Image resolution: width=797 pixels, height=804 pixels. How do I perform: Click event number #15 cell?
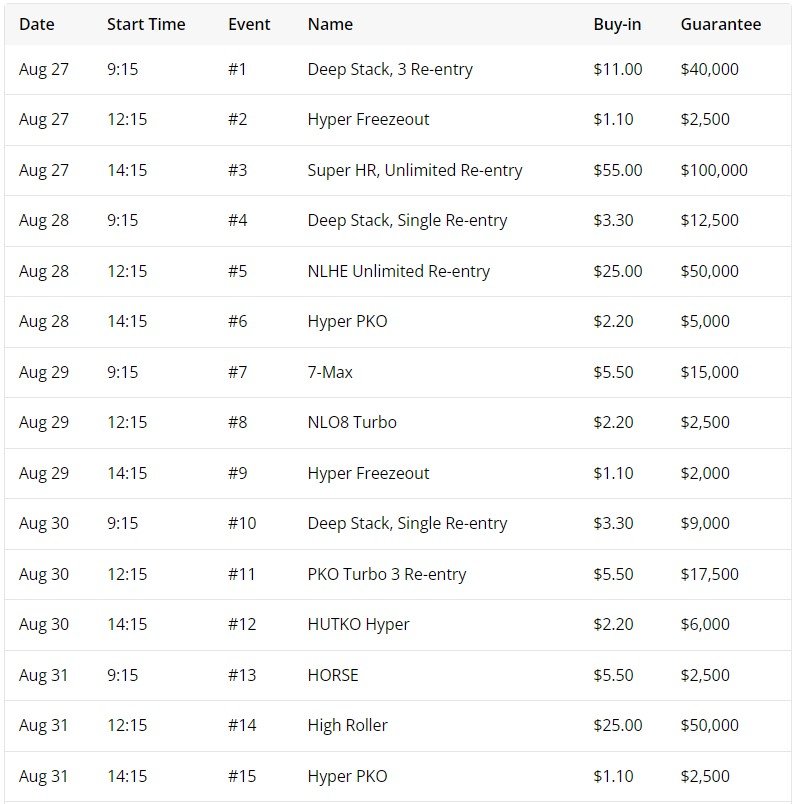pyautogui.click(x=242, y=776)
